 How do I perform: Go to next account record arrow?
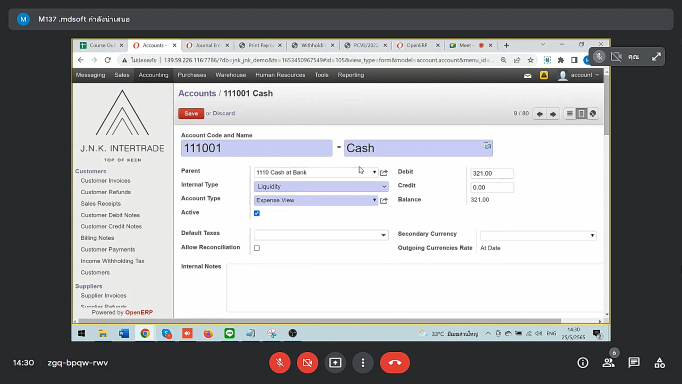553,114
